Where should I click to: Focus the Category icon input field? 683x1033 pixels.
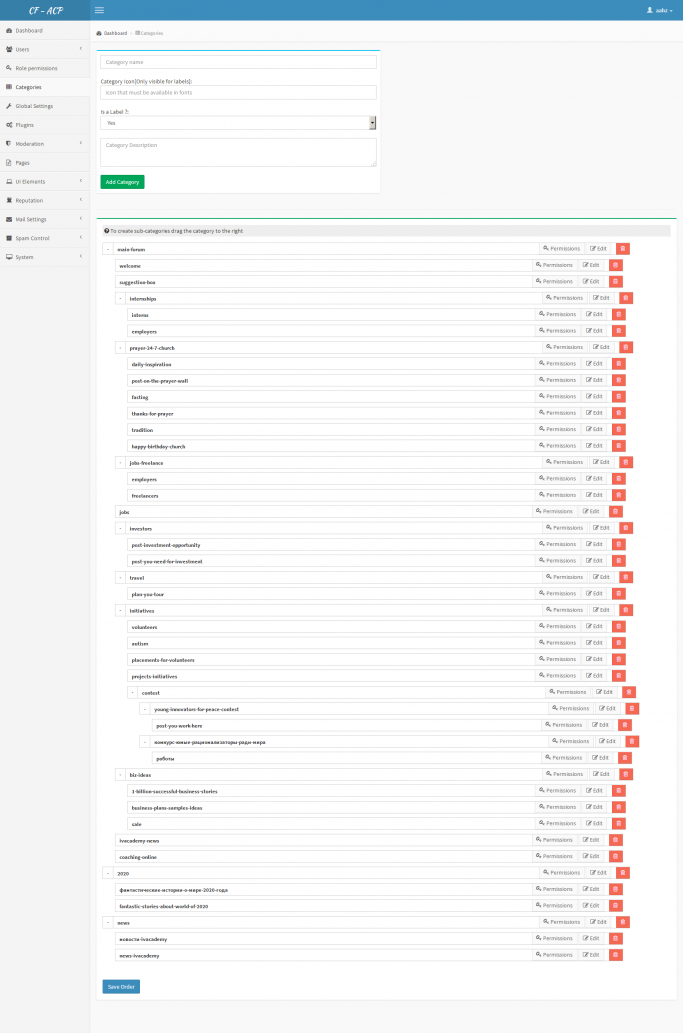pos(238,92)
